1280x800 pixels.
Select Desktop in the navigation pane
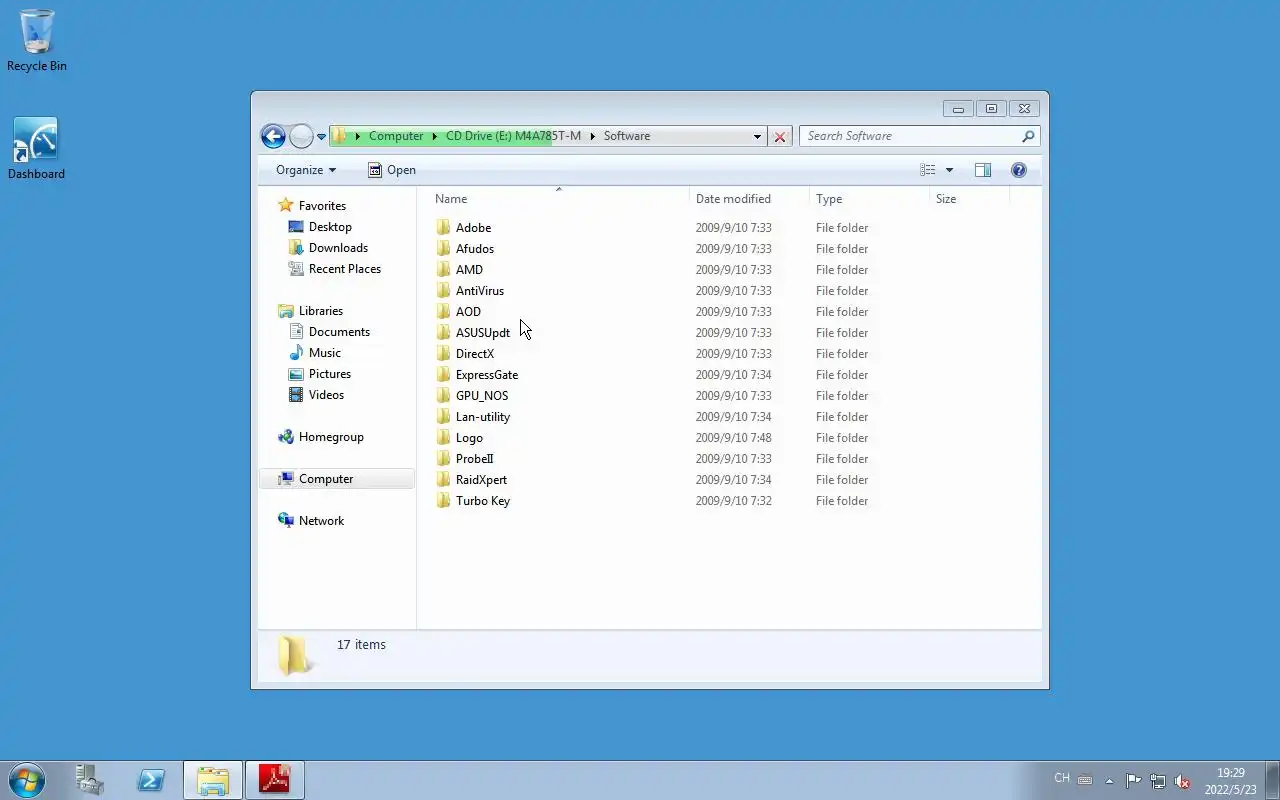pyautogui.click(x=320, y=227)
